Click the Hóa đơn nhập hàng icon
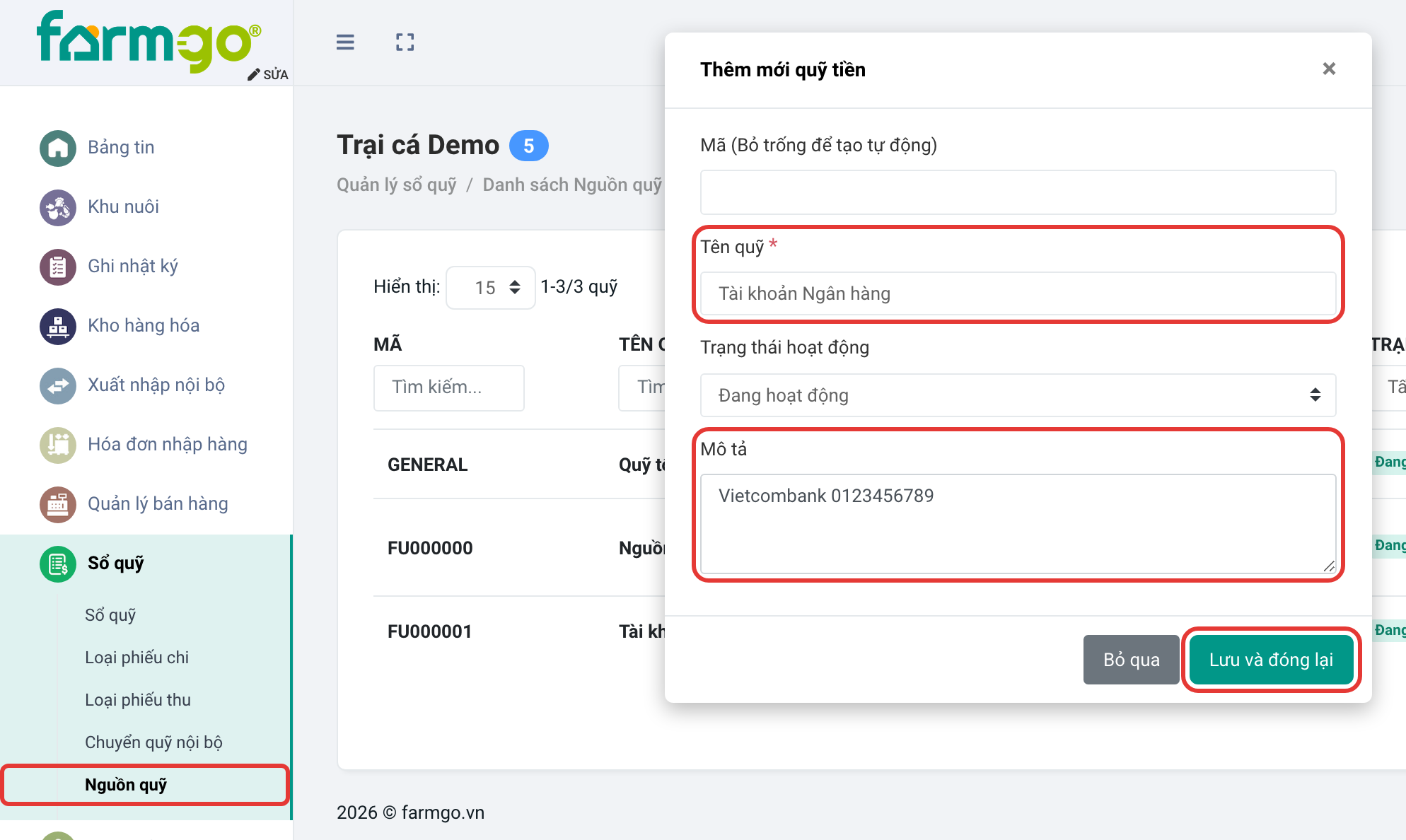 [58, 445]
